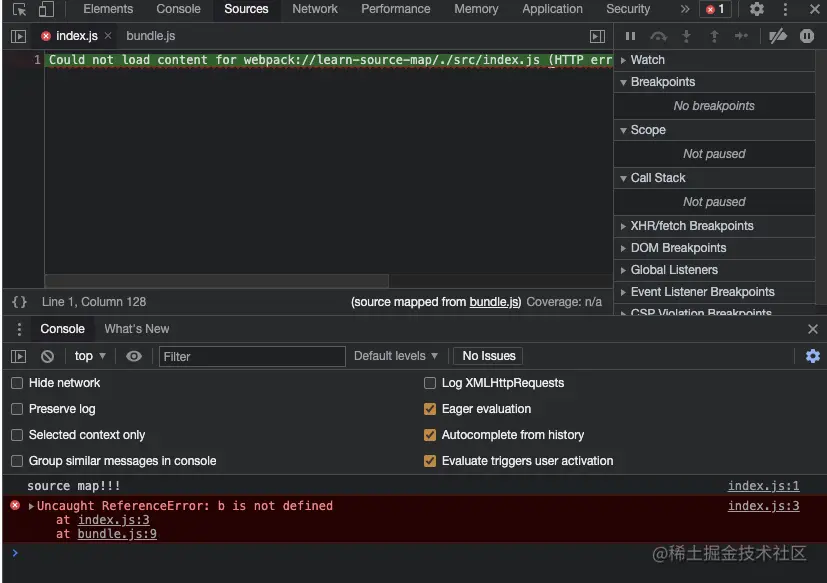The image size is (827, 583).
Task: Open the Default levels dropdown
Action: pyautogui.click(x=396, y=356)
